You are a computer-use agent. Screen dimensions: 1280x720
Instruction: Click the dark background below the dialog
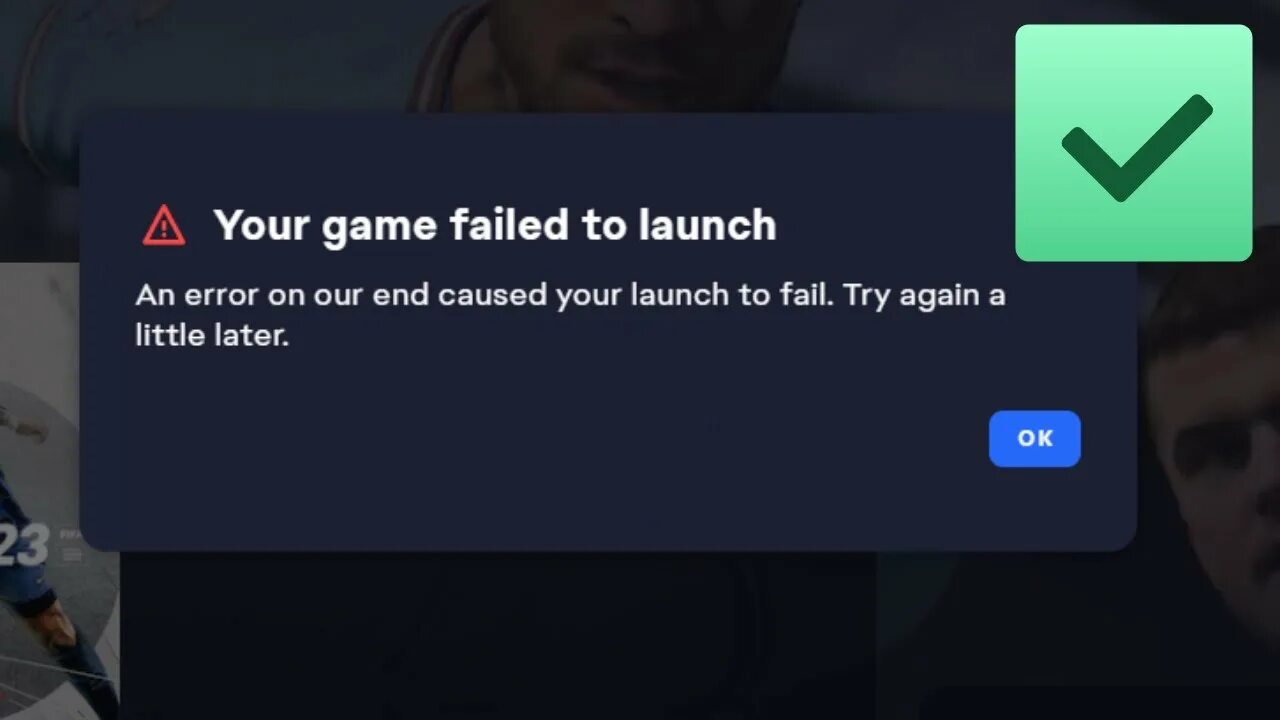[x=500, y=635]
